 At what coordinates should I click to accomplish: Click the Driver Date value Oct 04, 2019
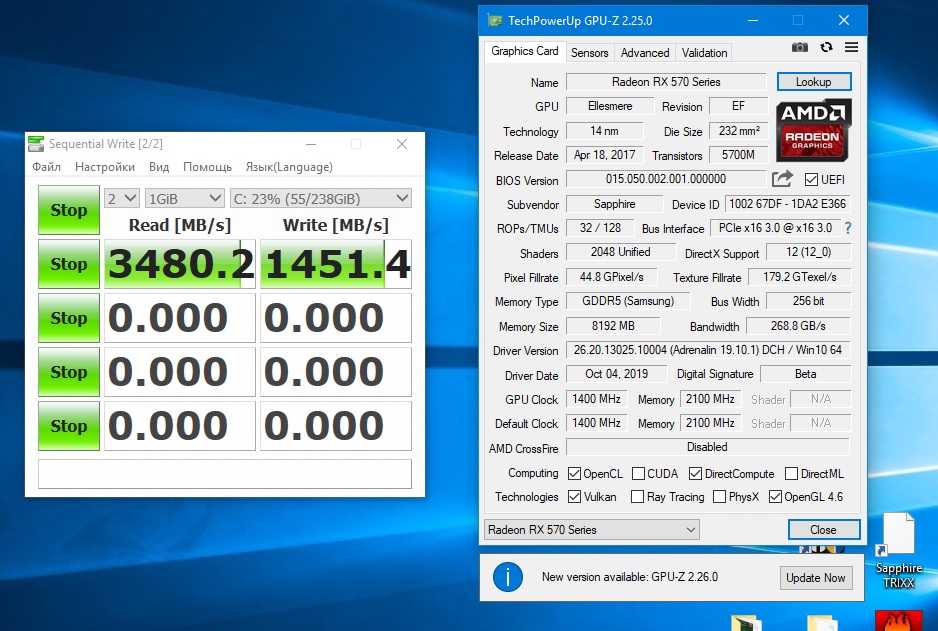pos(616,374)
